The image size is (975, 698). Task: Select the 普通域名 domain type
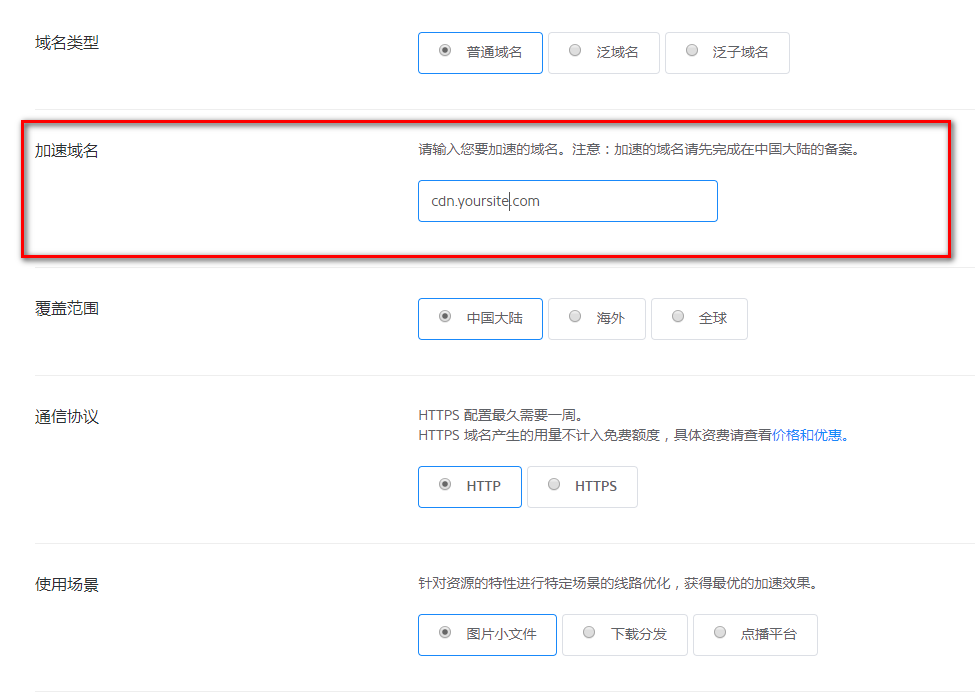(x=480, y=53)
